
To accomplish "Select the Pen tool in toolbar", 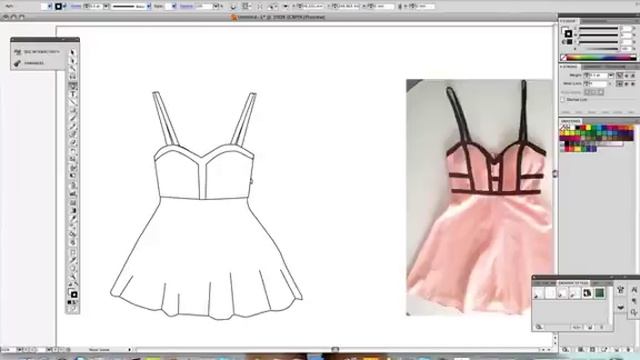I will 73,86.
